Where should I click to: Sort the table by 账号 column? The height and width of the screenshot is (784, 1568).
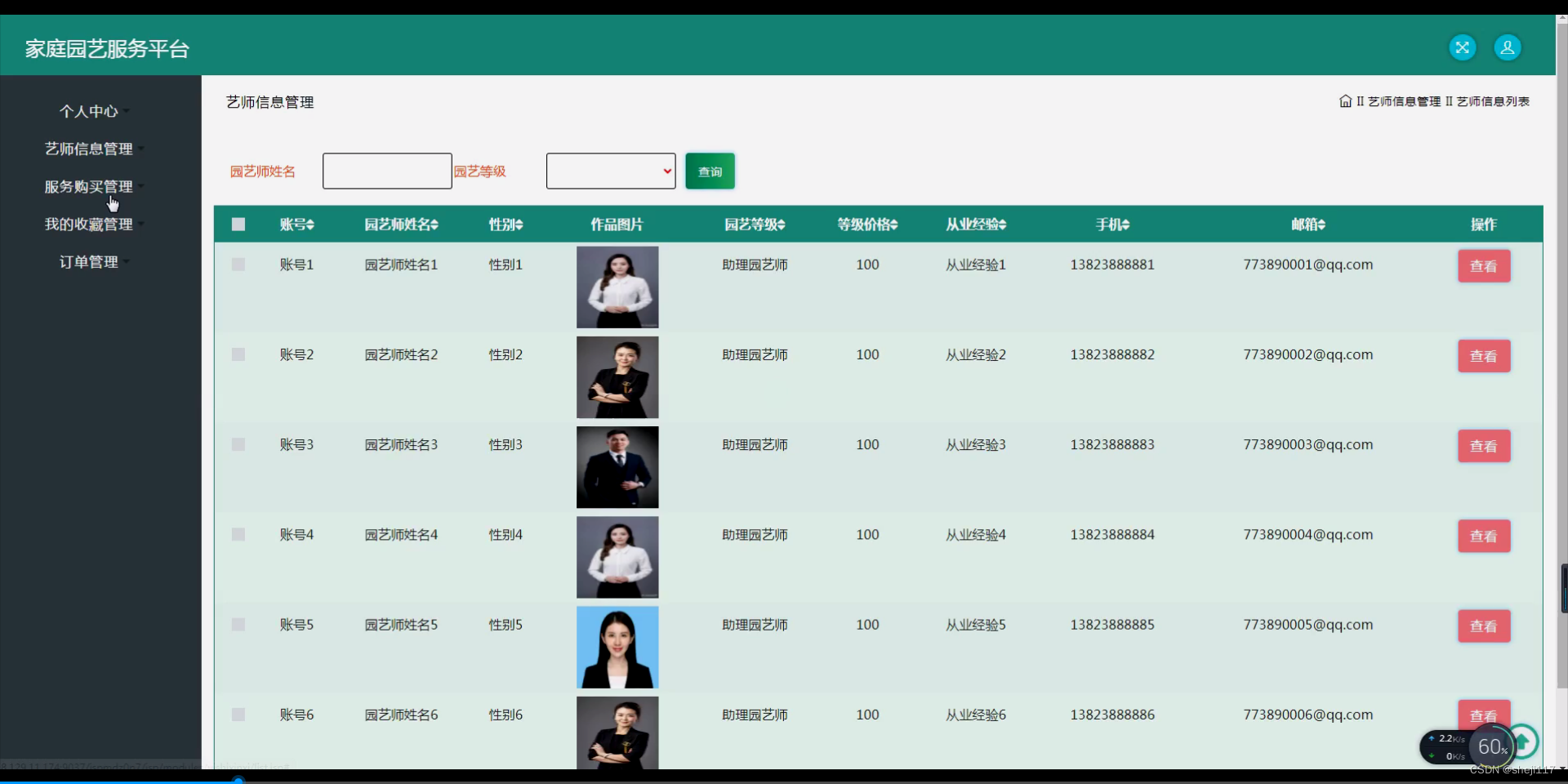(x=296, y=225)
